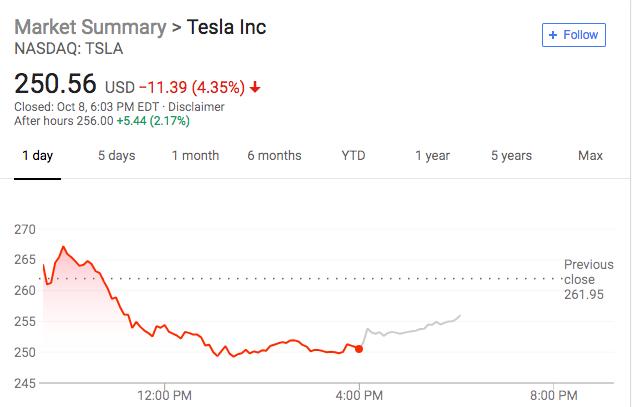Switch to the 5 days tab
This screenshot has width=632, height=407.
coord(116,156)
